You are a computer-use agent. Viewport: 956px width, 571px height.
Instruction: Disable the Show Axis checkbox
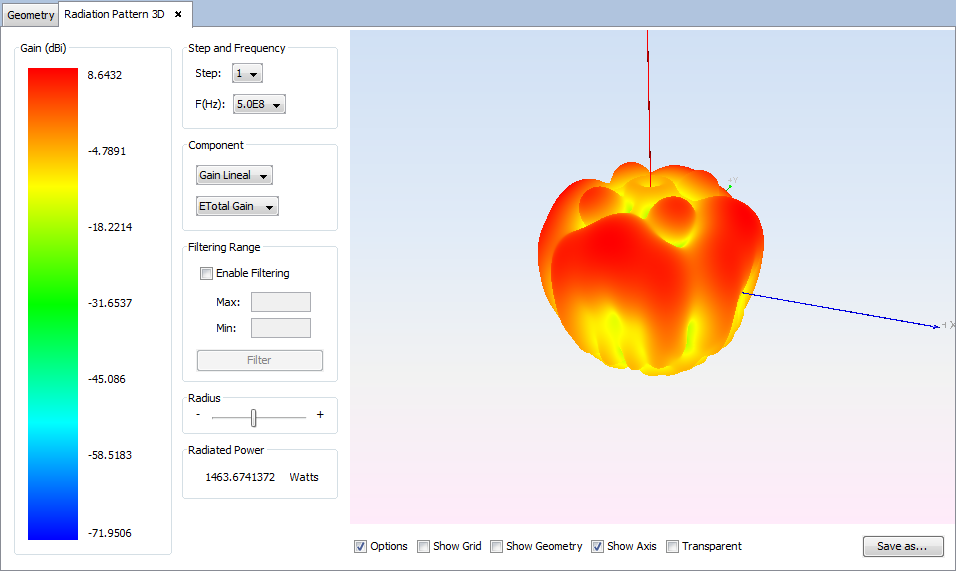(597, 547)
